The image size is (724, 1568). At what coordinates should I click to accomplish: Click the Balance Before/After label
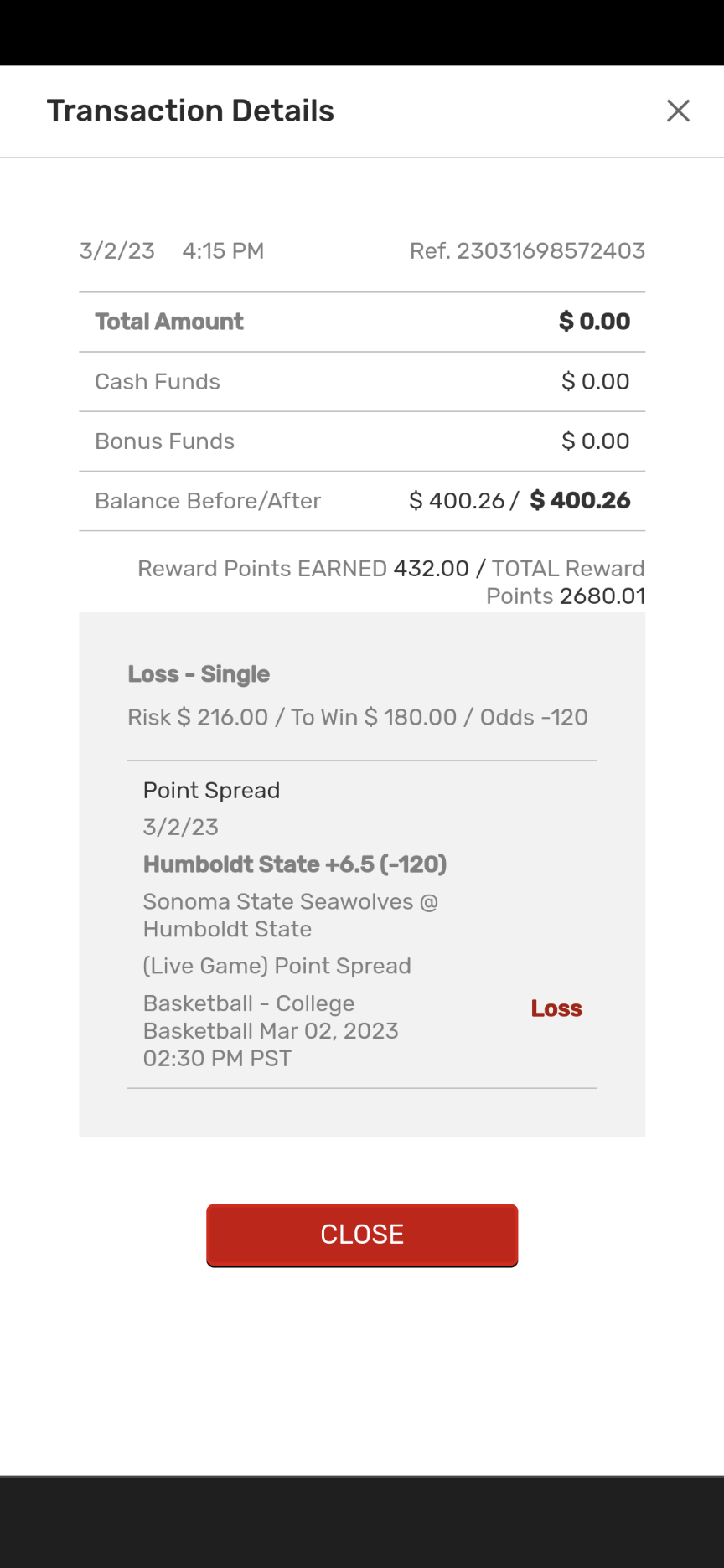[208, 501]
